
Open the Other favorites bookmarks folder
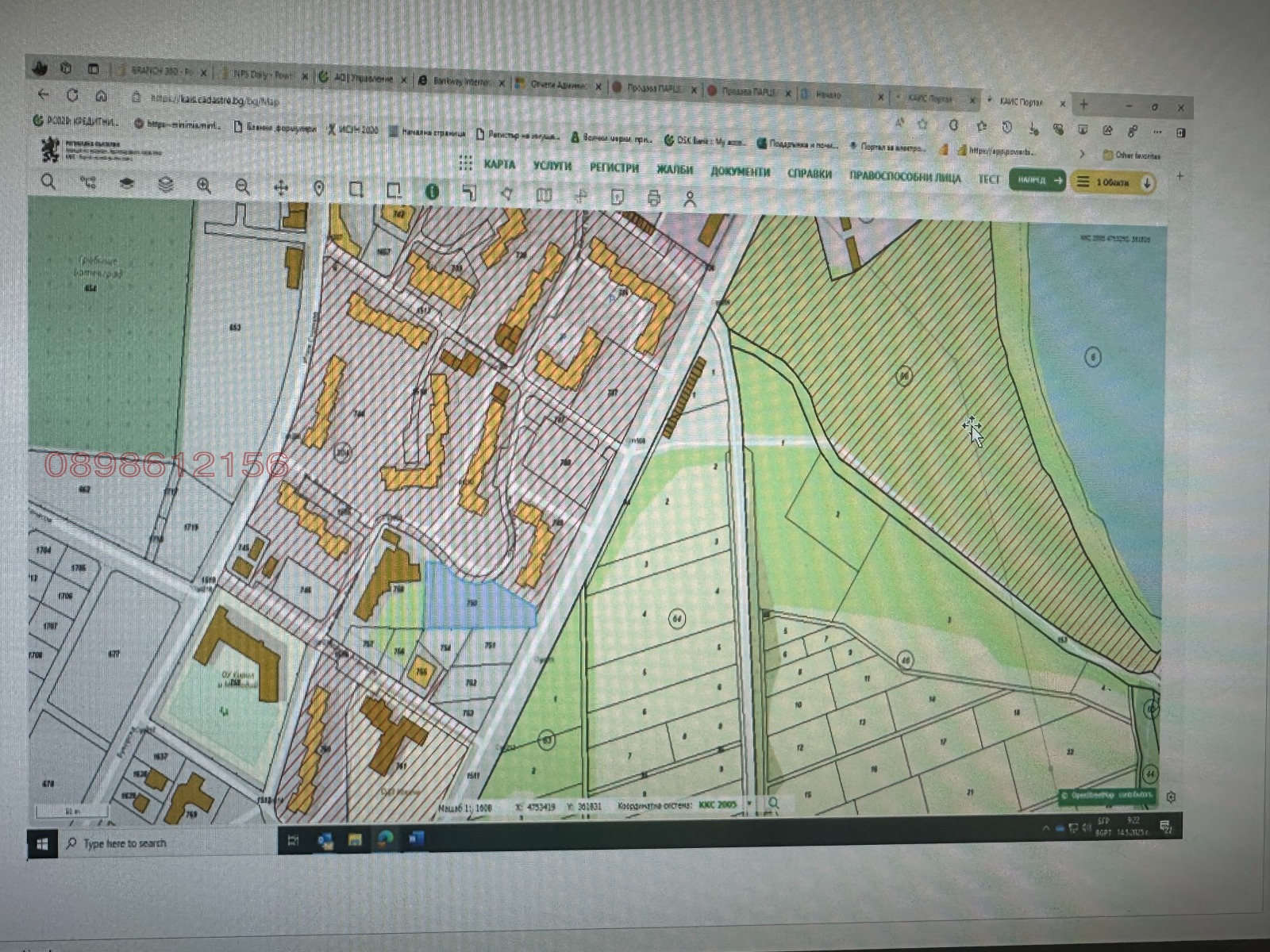tap(1130, 155)
